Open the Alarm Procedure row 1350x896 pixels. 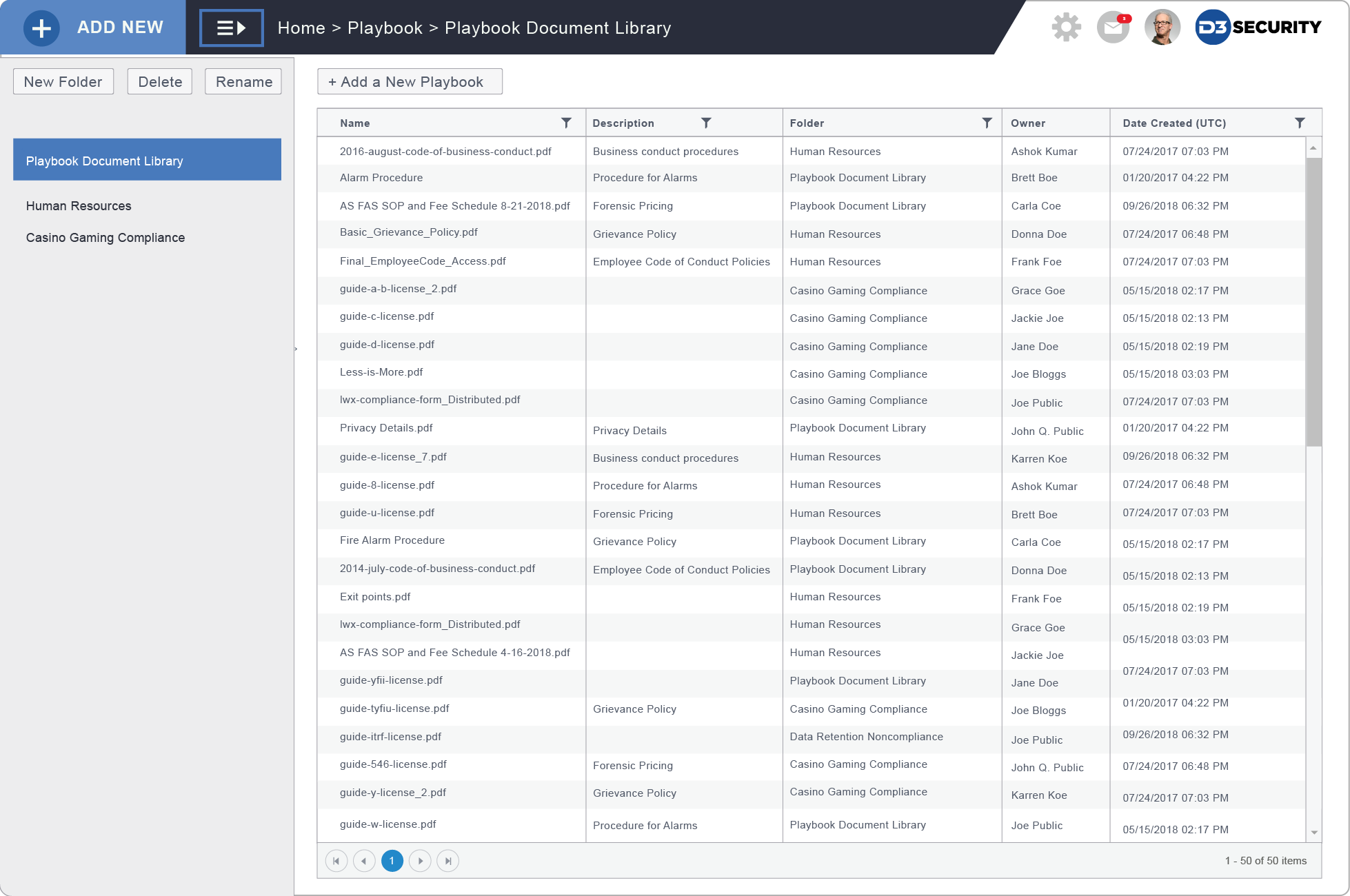tap(381, 178)
